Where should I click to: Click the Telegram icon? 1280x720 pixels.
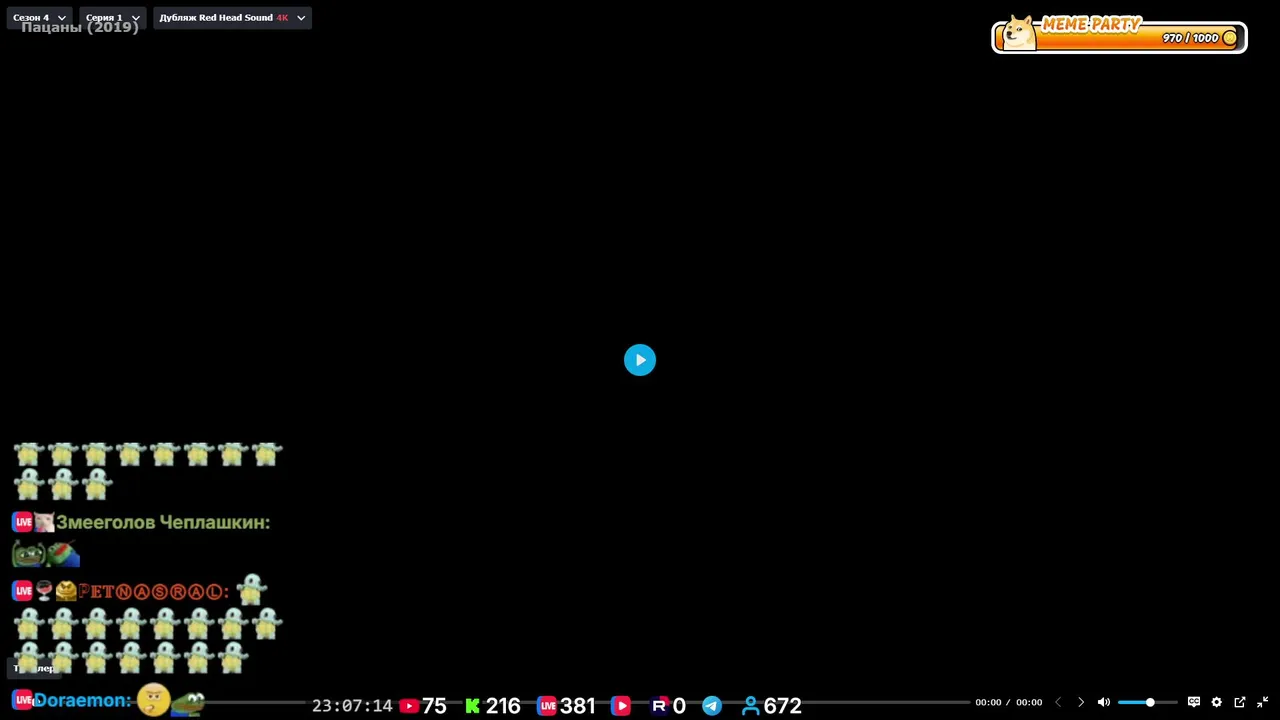coord(712,706)
